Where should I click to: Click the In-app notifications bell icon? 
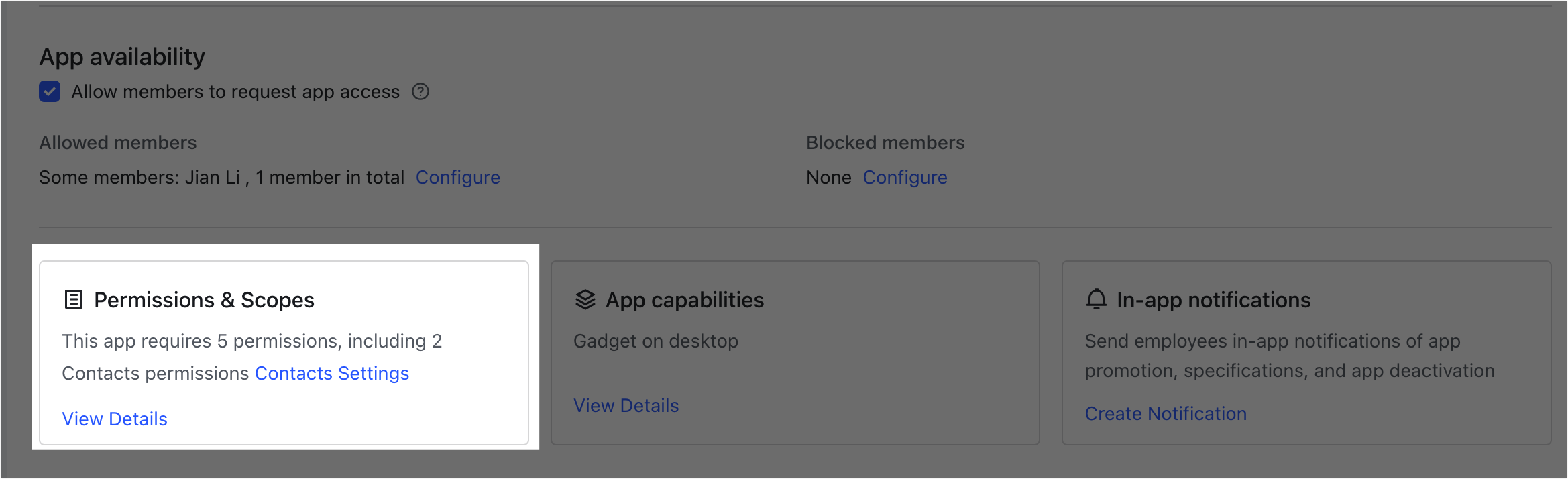[1096, 300]
